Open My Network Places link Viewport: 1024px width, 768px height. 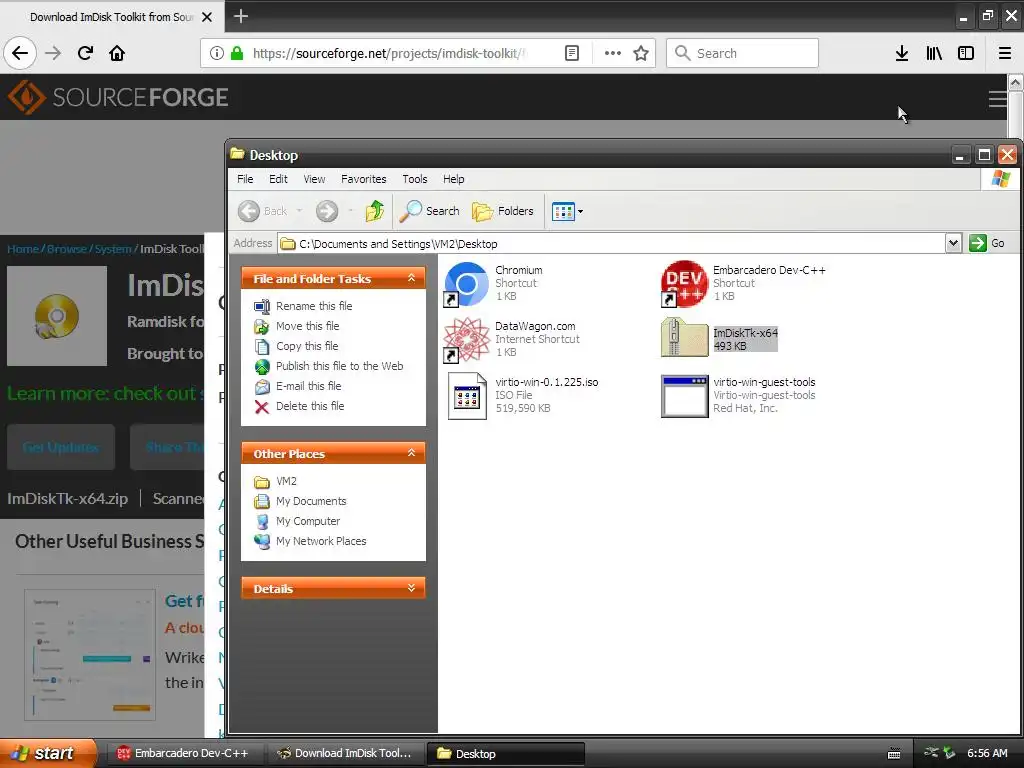pos(321,541)
